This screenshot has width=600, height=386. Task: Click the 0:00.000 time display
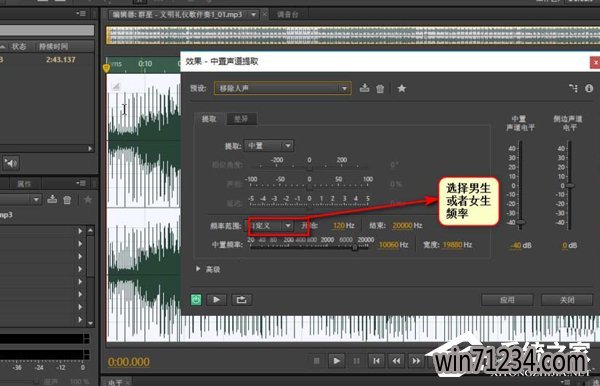tap(129, 362)
